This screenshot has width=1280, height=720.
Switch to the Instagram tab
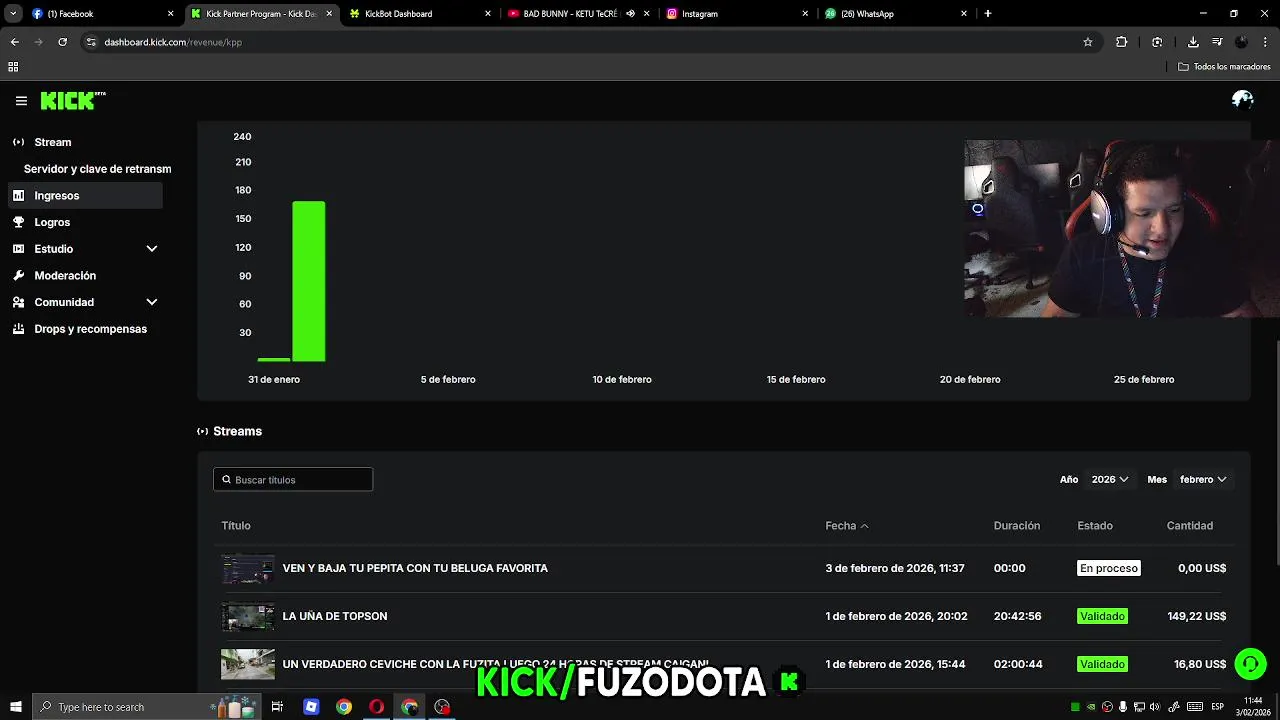(736, 14)
